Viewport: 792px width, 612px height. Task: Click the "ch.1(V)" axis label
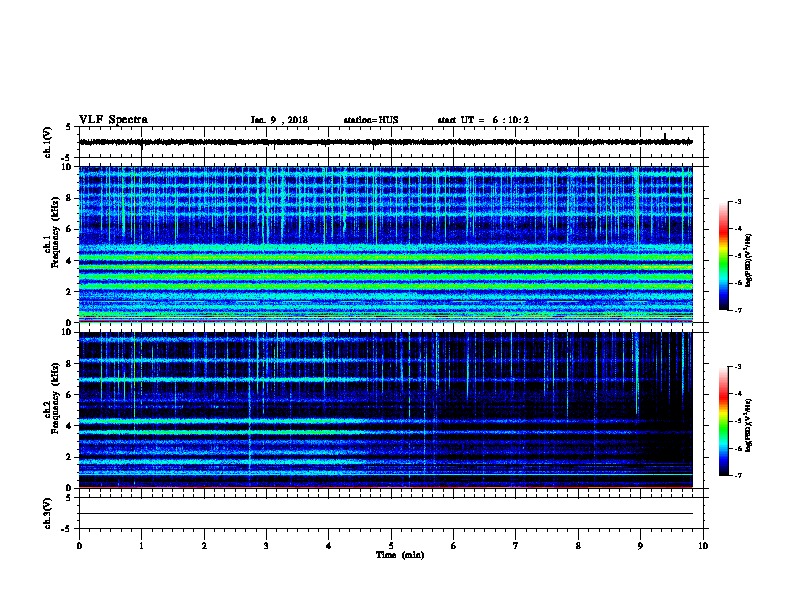pyautogui.click(x=47, y=142)
